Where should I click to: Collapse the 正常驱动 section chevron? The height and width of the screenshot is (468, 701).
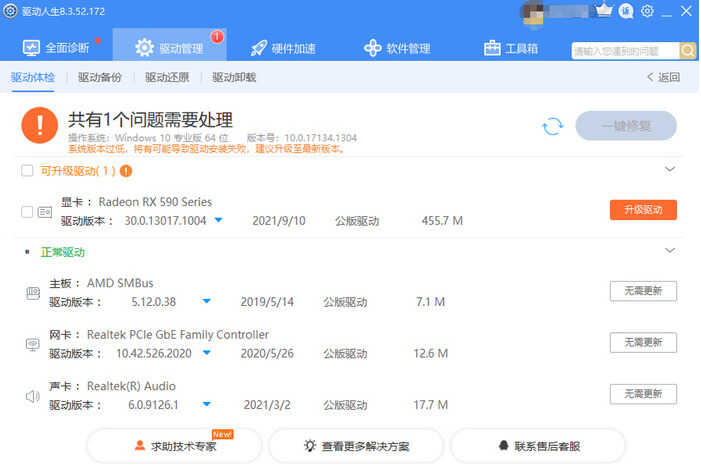(x=670, y=250)
